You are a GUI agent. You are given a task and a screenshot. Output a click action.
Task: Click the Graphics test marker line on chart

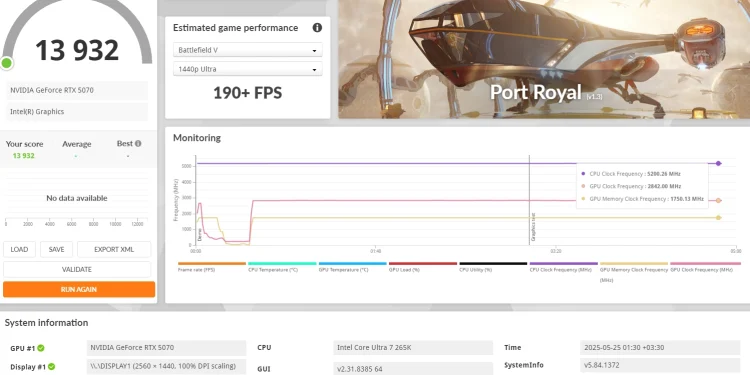[529, 201]
